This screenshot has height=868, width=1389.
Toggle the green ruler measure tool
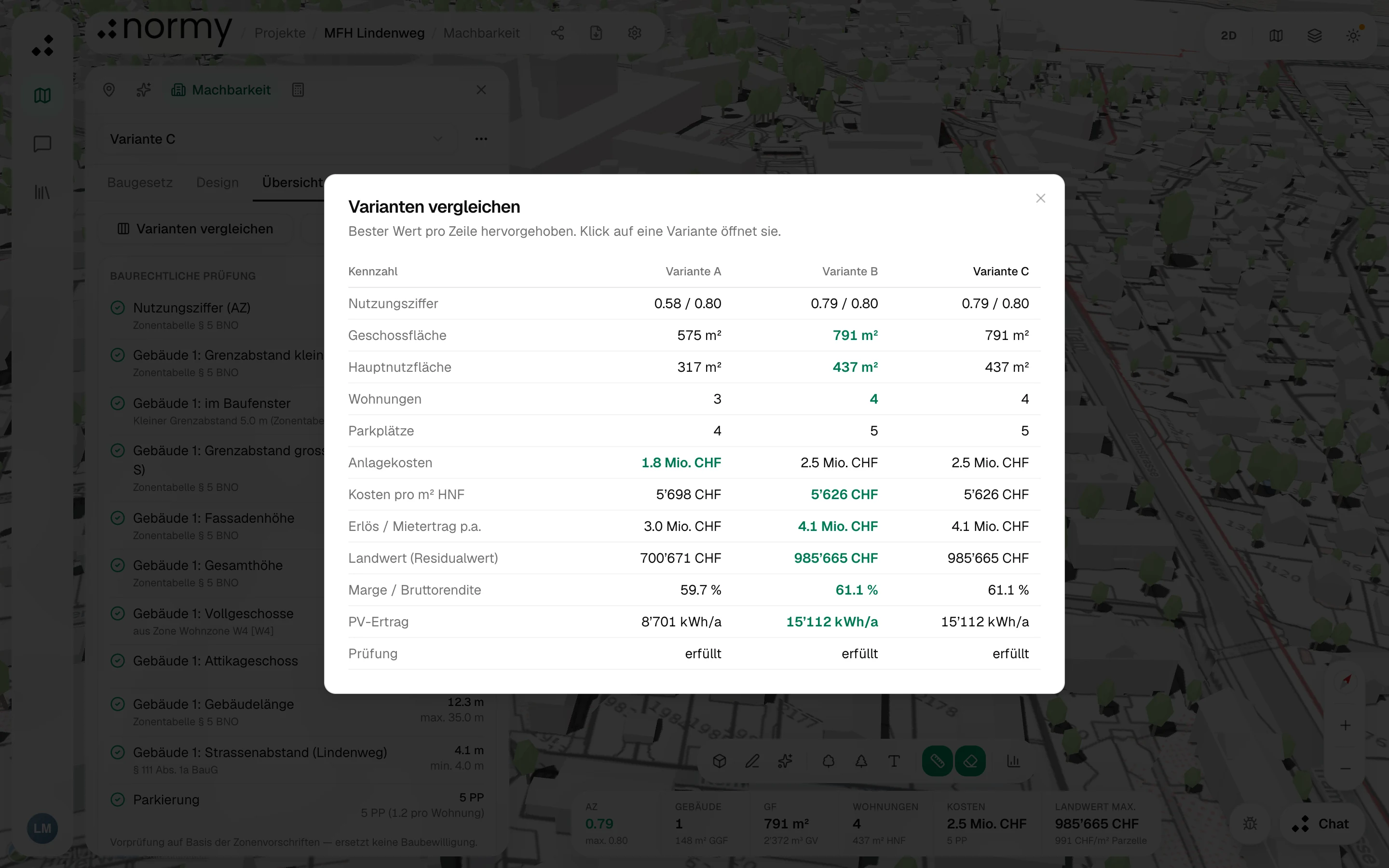click(x=937, y=761)
